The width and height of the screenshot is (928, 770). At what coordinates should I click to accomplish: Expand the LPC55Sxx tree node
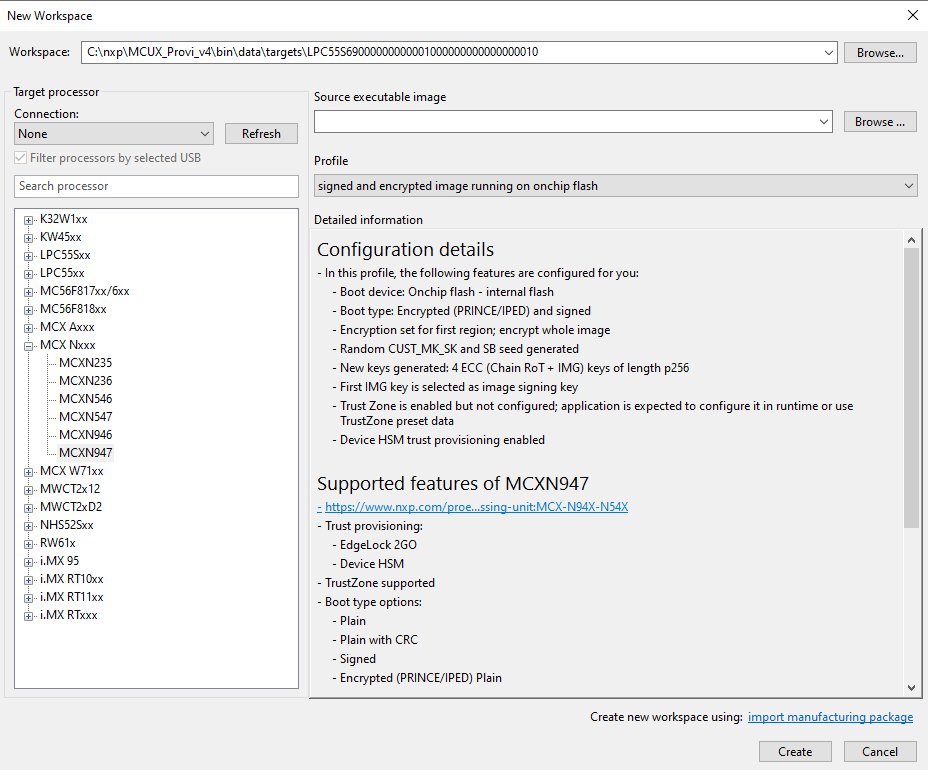click(29, 255)
